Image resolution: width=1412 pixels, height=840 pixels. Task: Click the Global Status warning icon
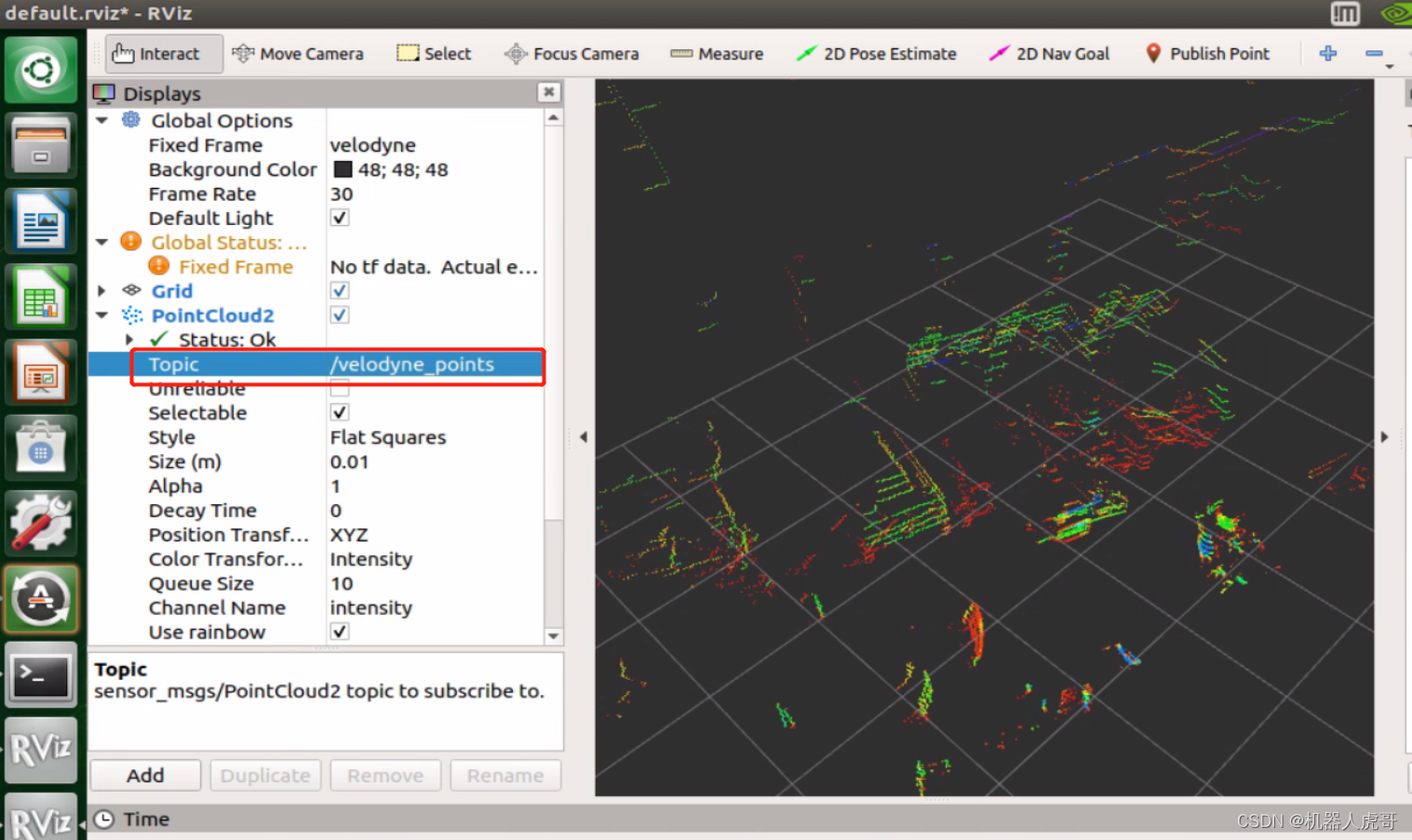[x=131, y=242]
